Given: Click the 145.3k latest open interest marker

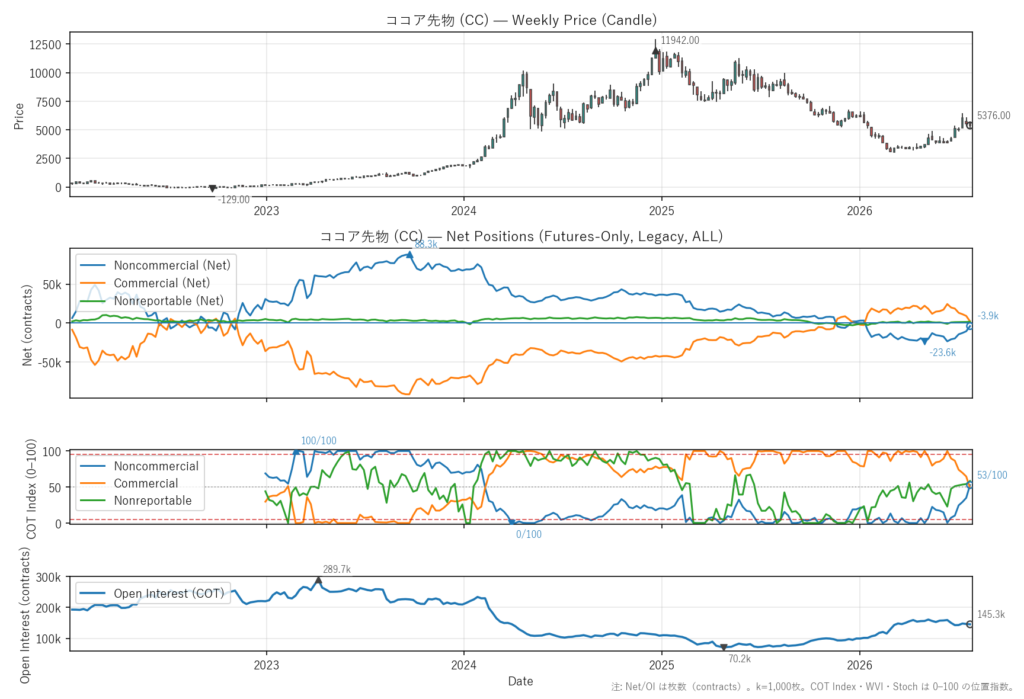Looking at the screenshot, I should [969, 625].
